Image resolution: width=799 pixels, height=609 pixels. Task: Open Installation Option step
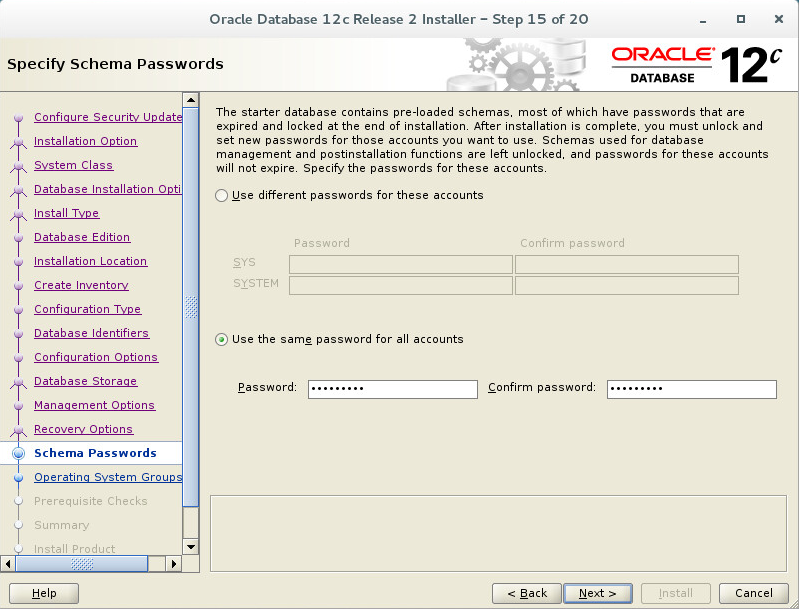(x=86, y=141)
